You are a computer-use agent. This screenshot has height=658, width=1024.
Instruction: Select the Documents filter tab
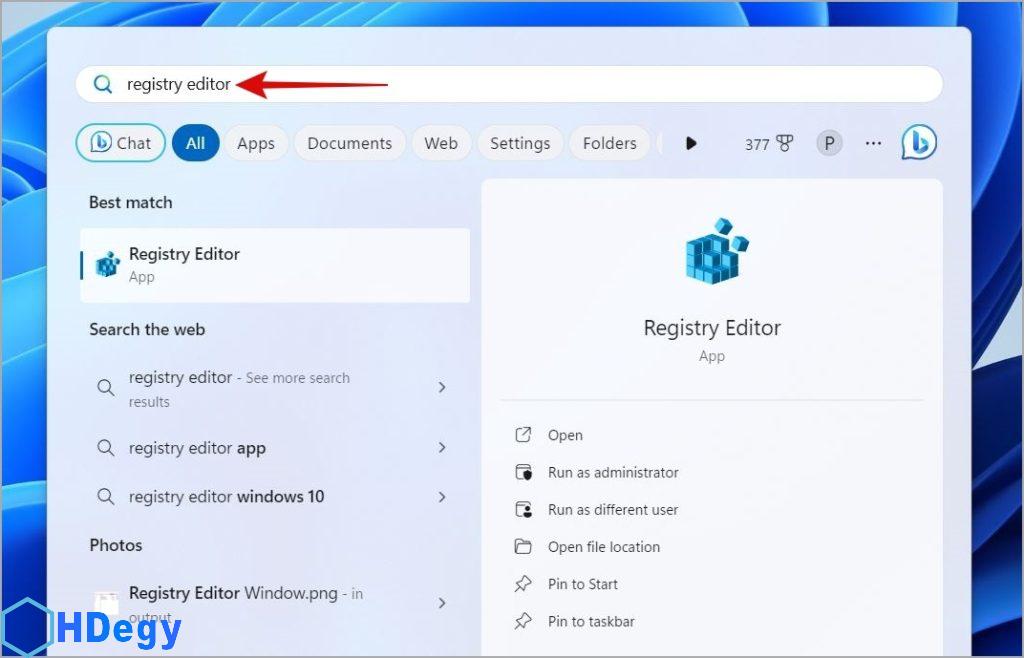[349, 143]
